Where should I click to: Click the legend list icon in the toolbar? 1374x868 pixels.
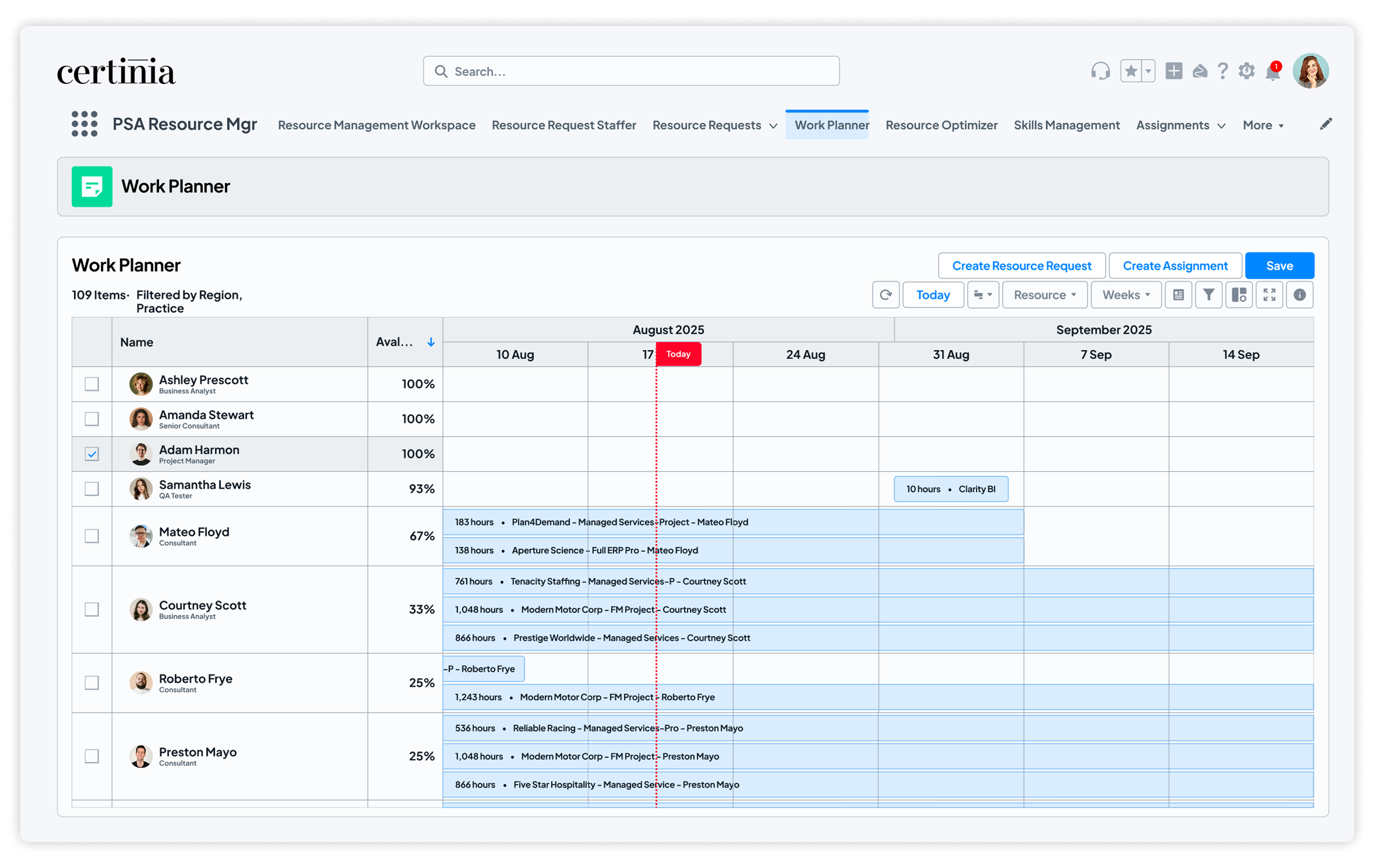1178,295
